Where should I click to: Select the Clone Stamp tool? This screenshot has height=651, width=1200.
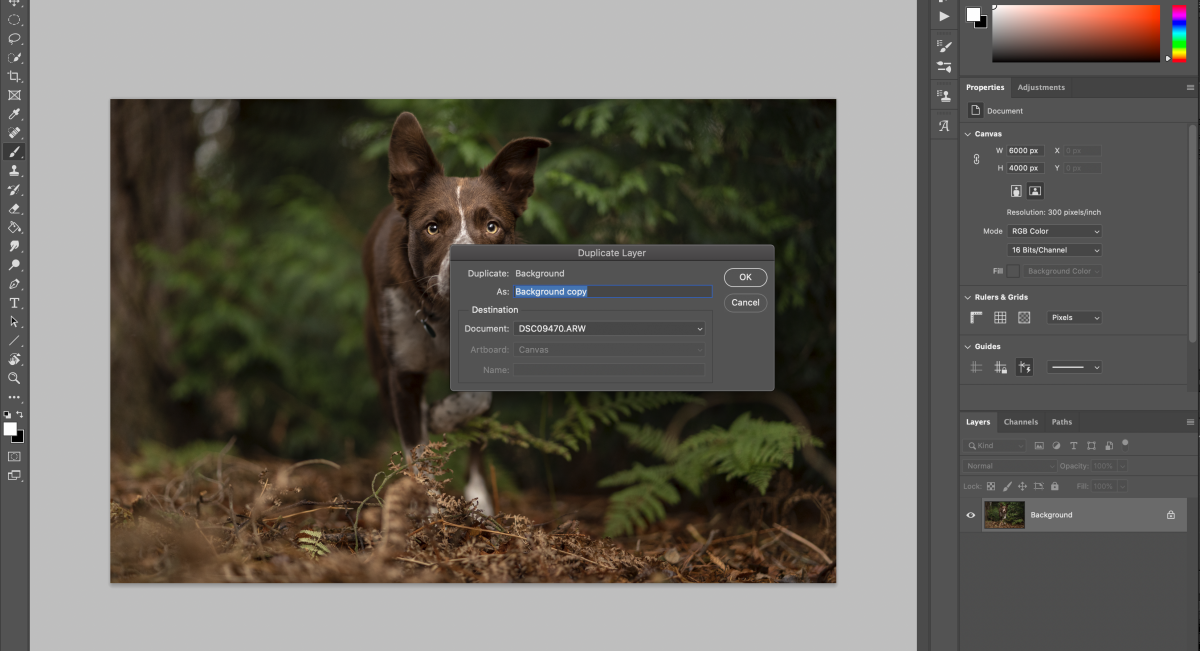click(x=14, y=170)
